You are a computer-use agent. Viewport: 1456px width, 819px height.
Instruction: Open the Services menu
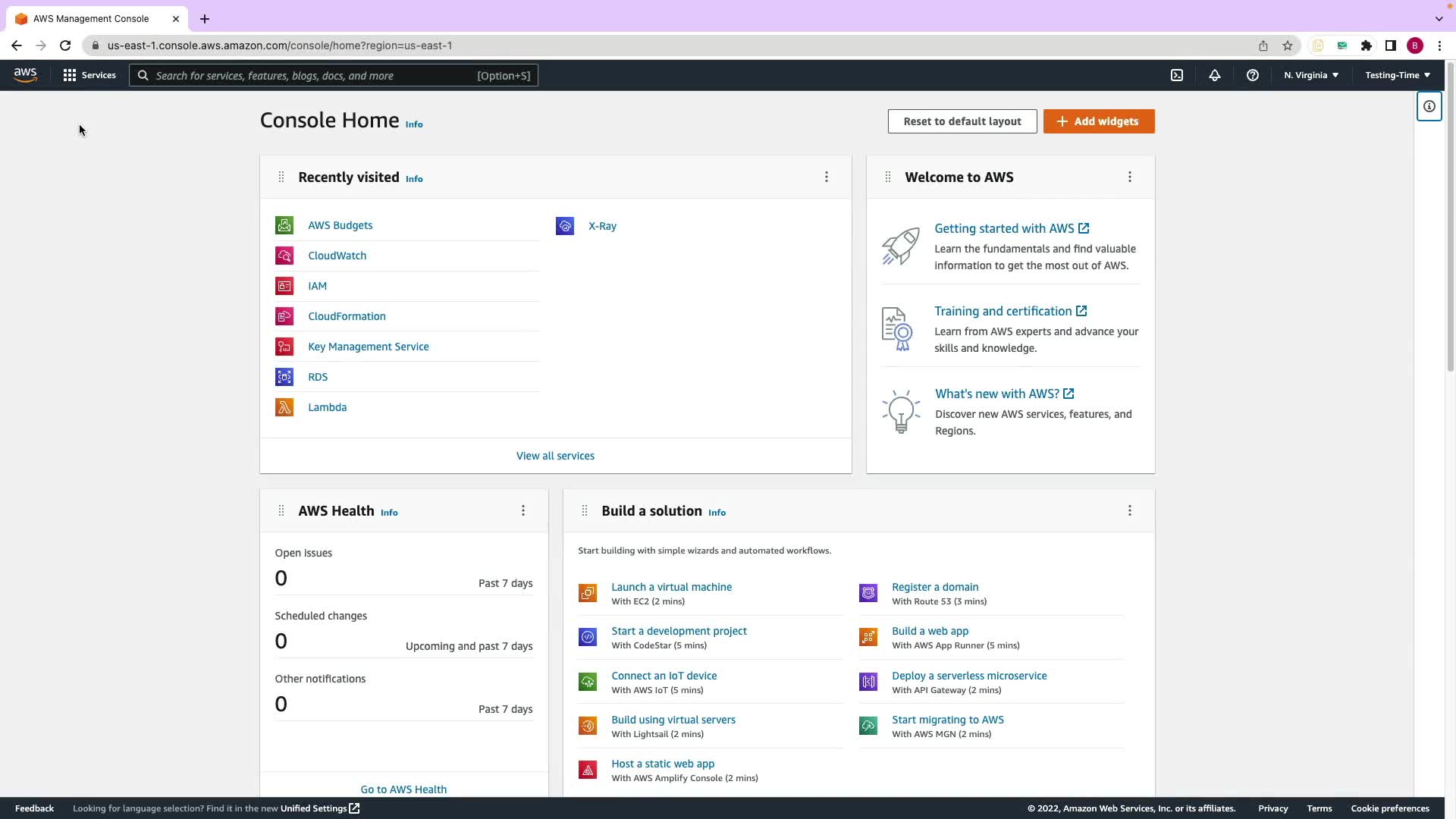coord(89,75)
